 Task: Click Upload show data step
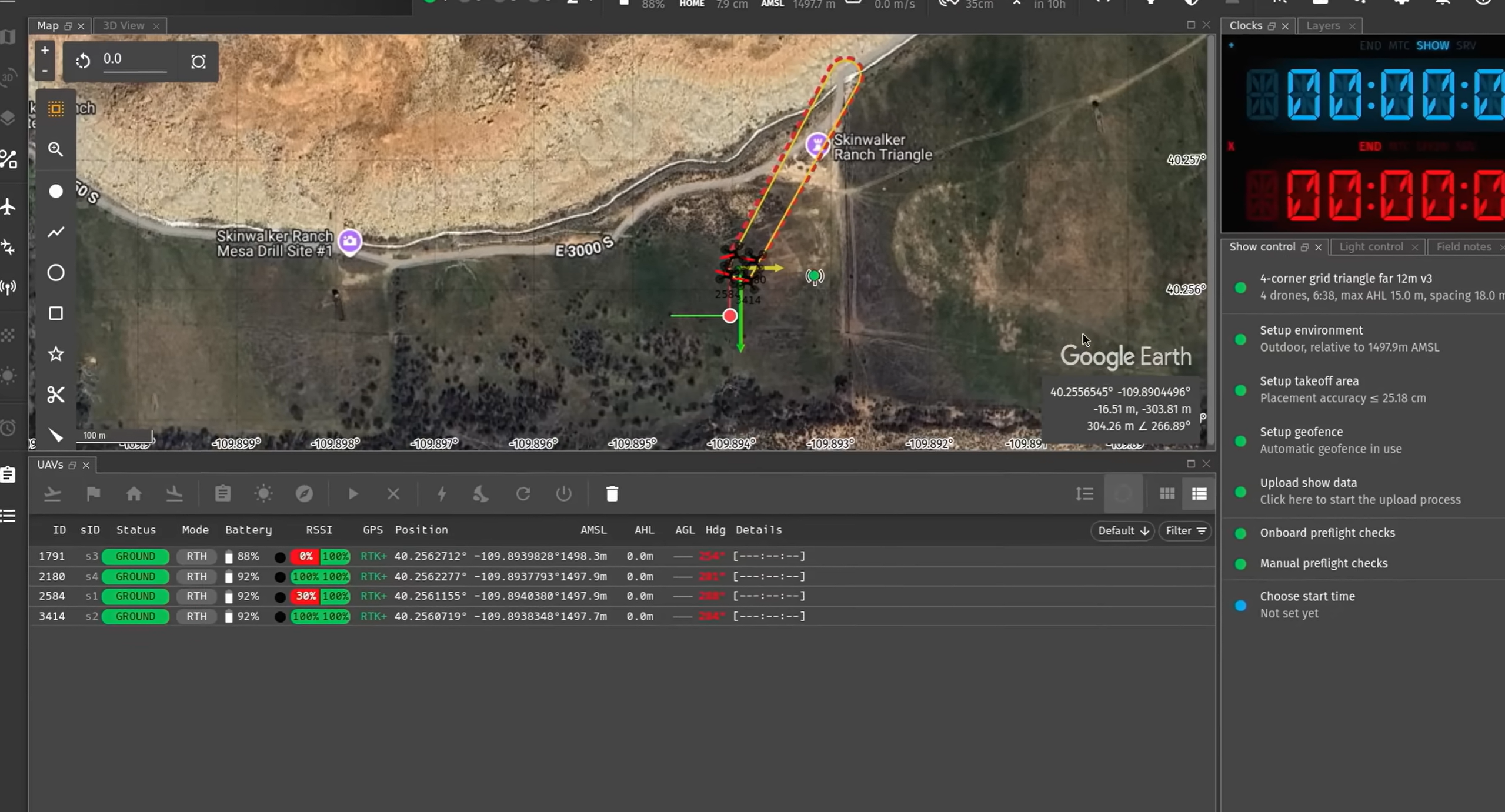1363,492
